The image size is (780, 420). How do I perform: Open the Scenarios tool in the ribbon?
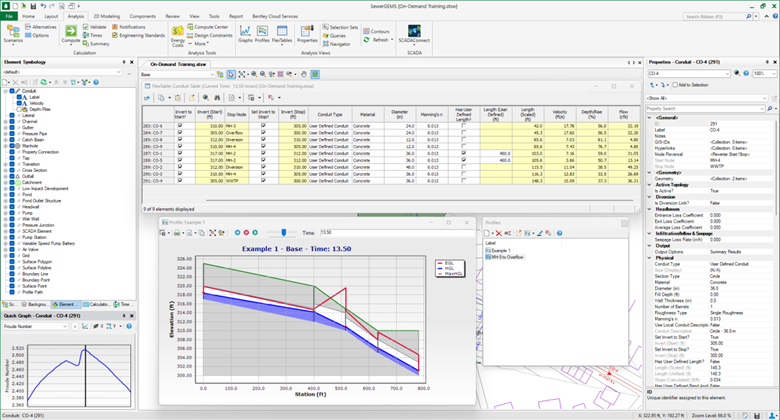[13, 33]
